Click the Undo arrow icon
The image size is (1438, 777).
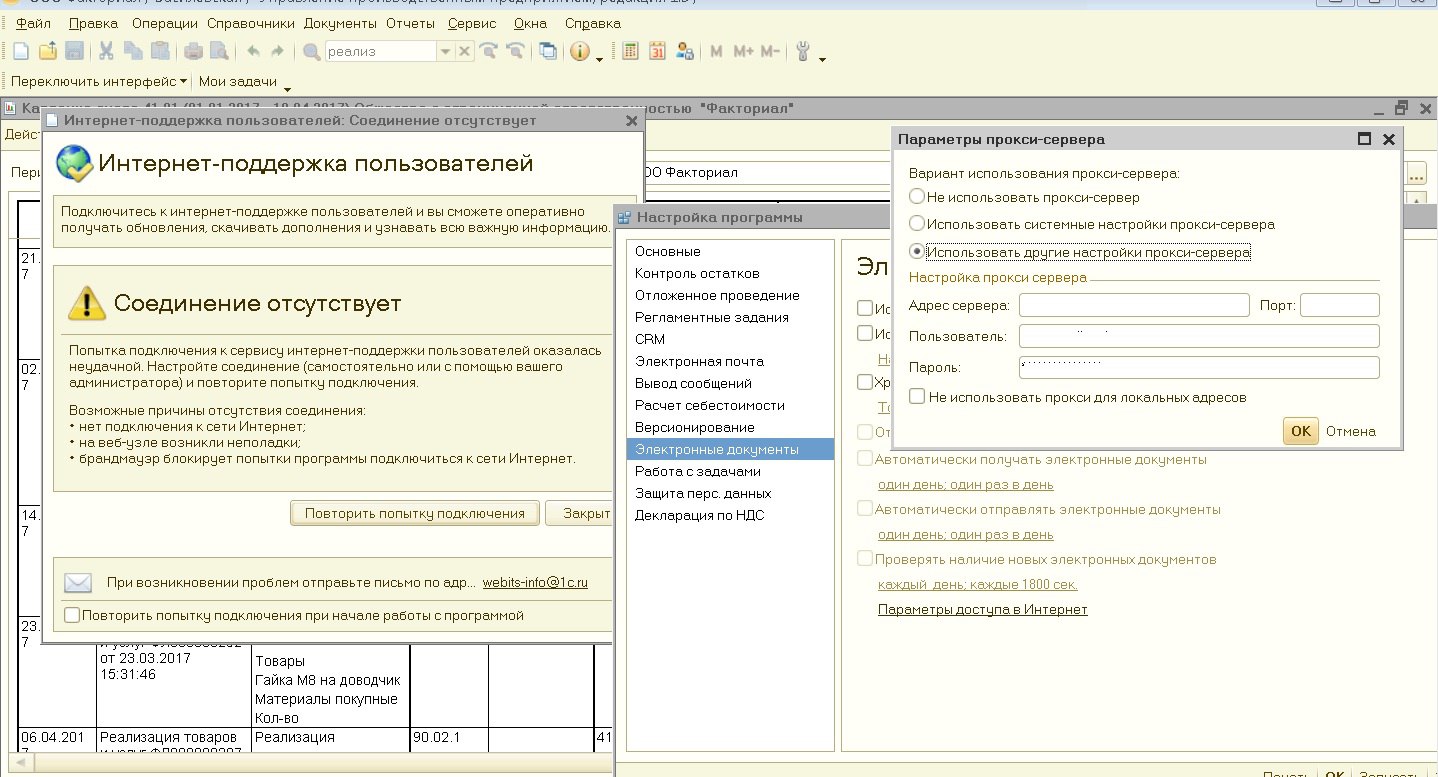pos(253,52)
